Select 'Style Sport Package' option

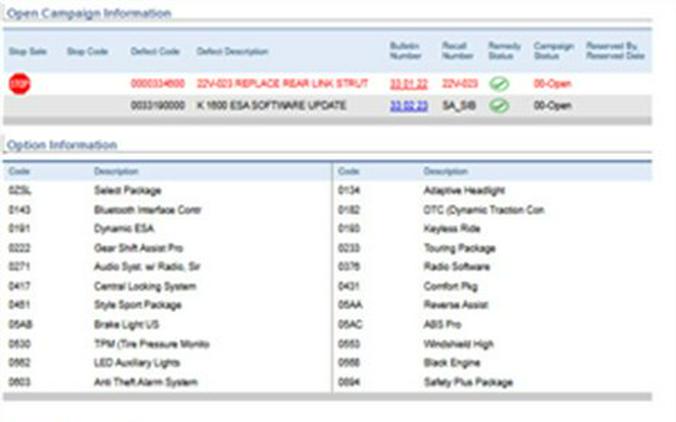click(138, 305)
